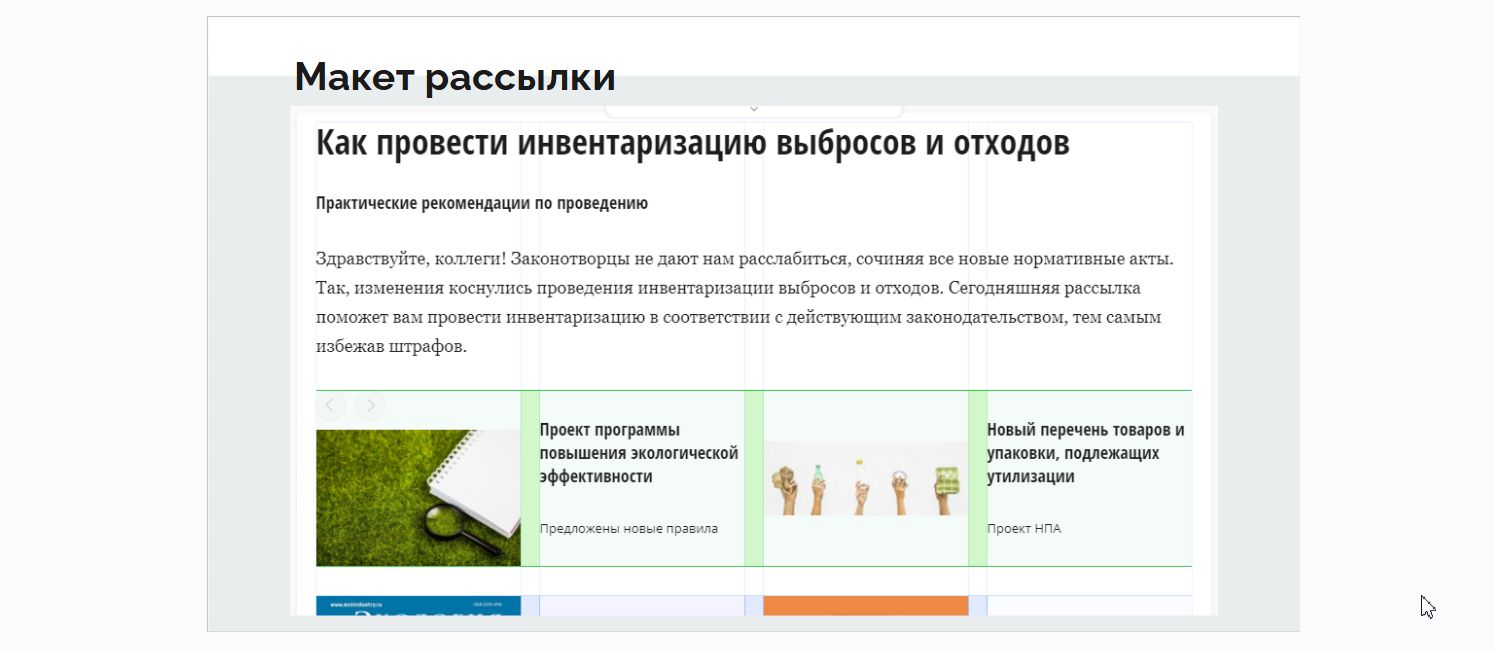Click the 'Проект НПА' subtitle link
The height and width of the screenshot is (651, 1494).
pos(1024,528)
